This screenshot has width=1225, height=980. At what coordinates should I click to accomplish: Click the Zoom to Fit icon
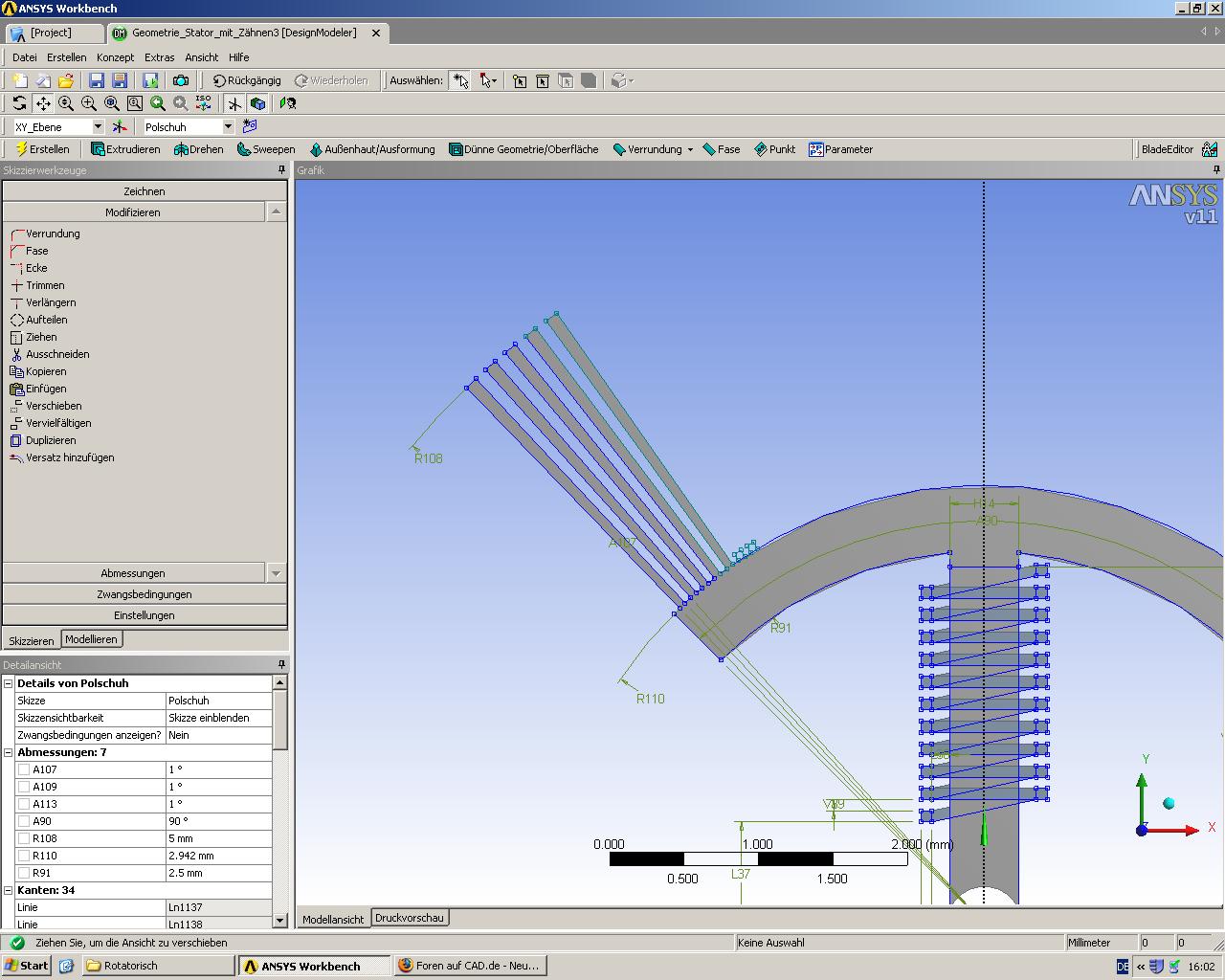click(x=112, y=103)
